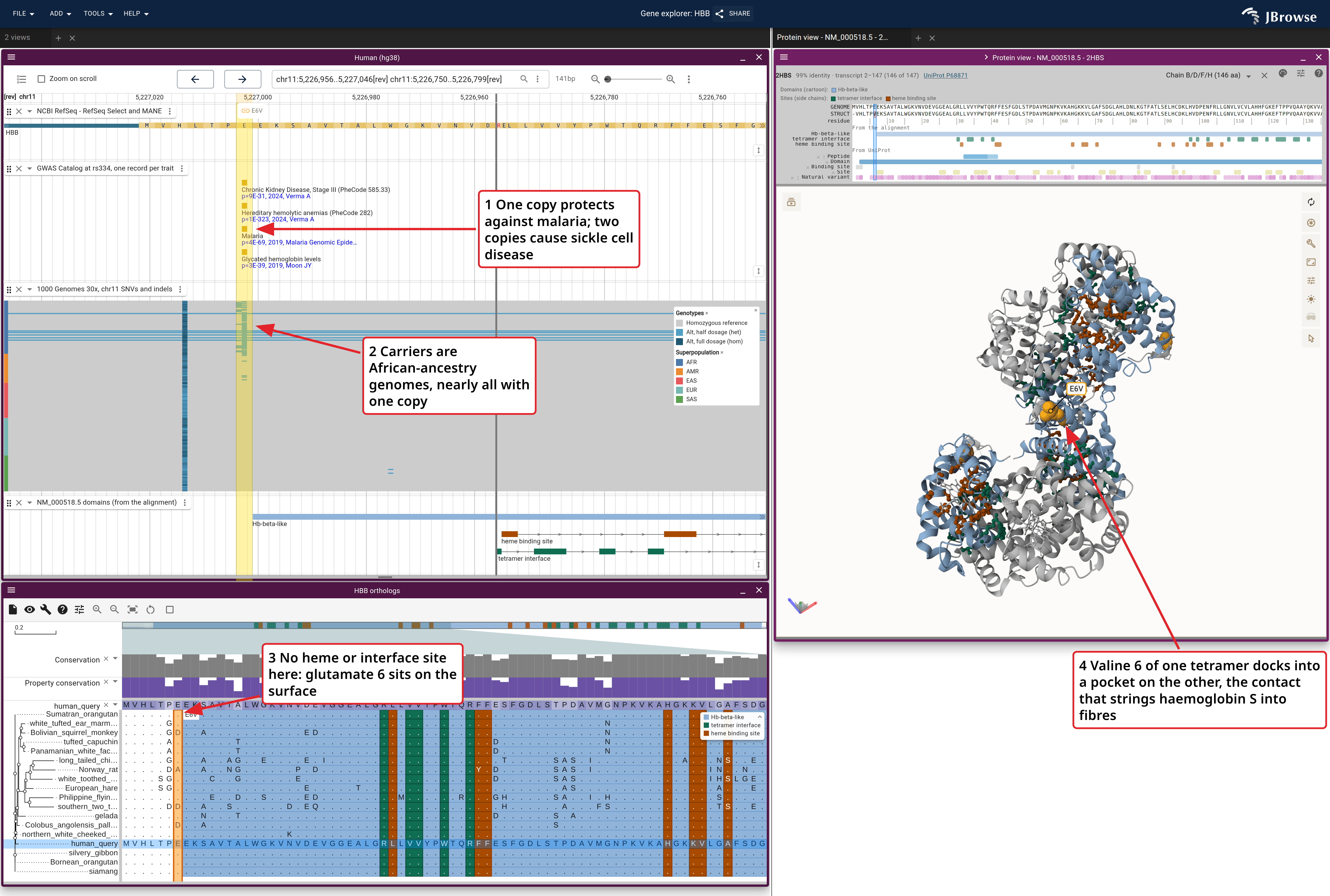Click the AFR superpopulation colour swatch
The image size is (1330, 896).
click(679, 362)
